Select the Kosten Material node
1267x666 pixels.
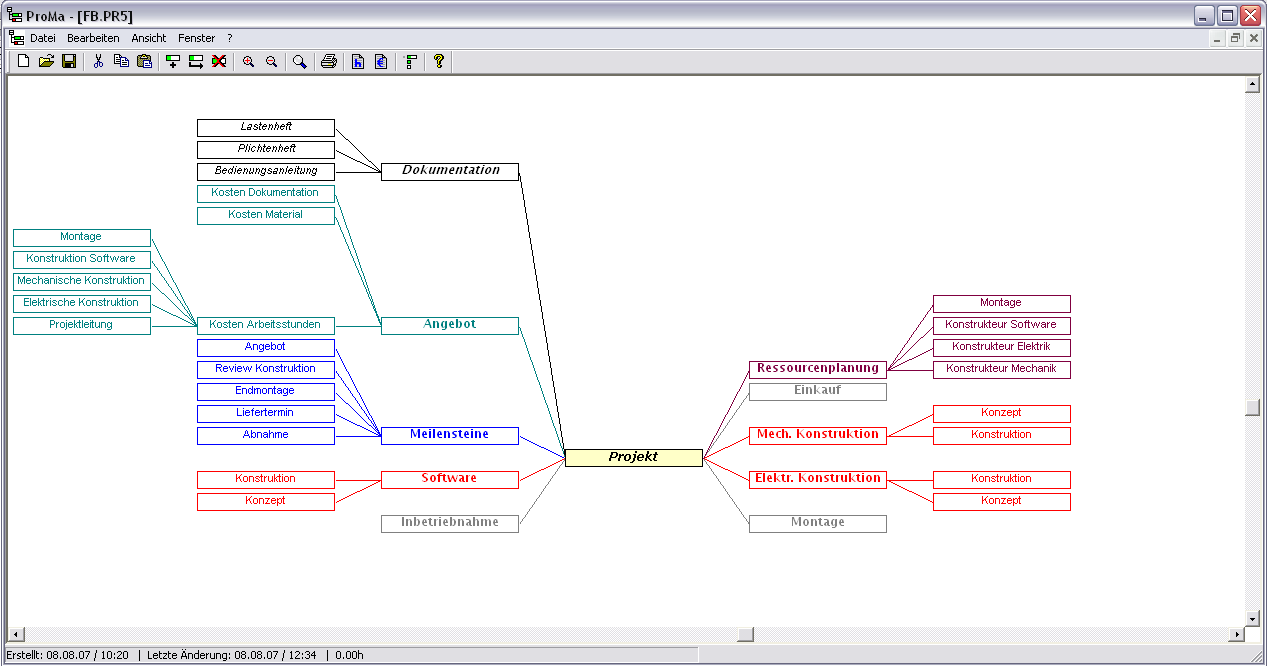266,216
